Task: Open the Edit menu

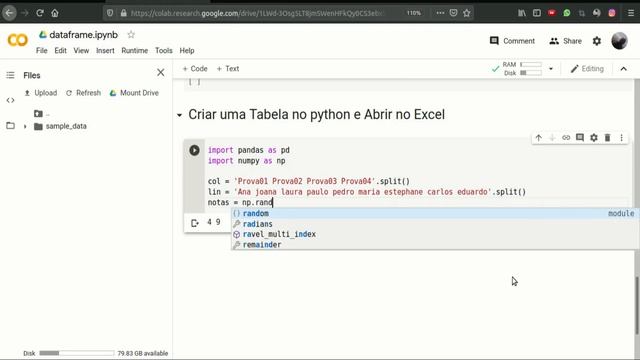Action: 60,51
